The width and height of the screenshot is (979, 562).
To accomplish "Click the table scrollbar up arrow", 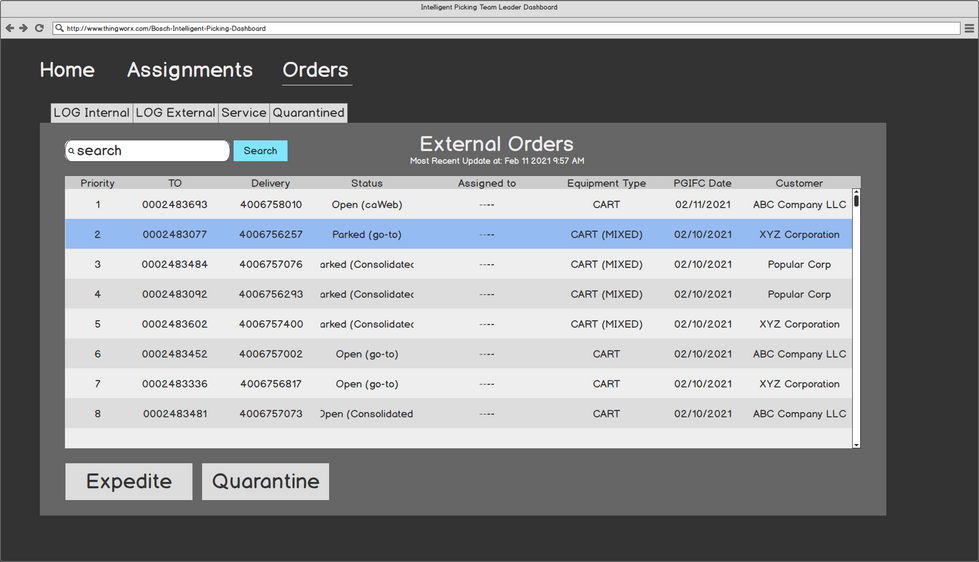I will tap(857, 192).
